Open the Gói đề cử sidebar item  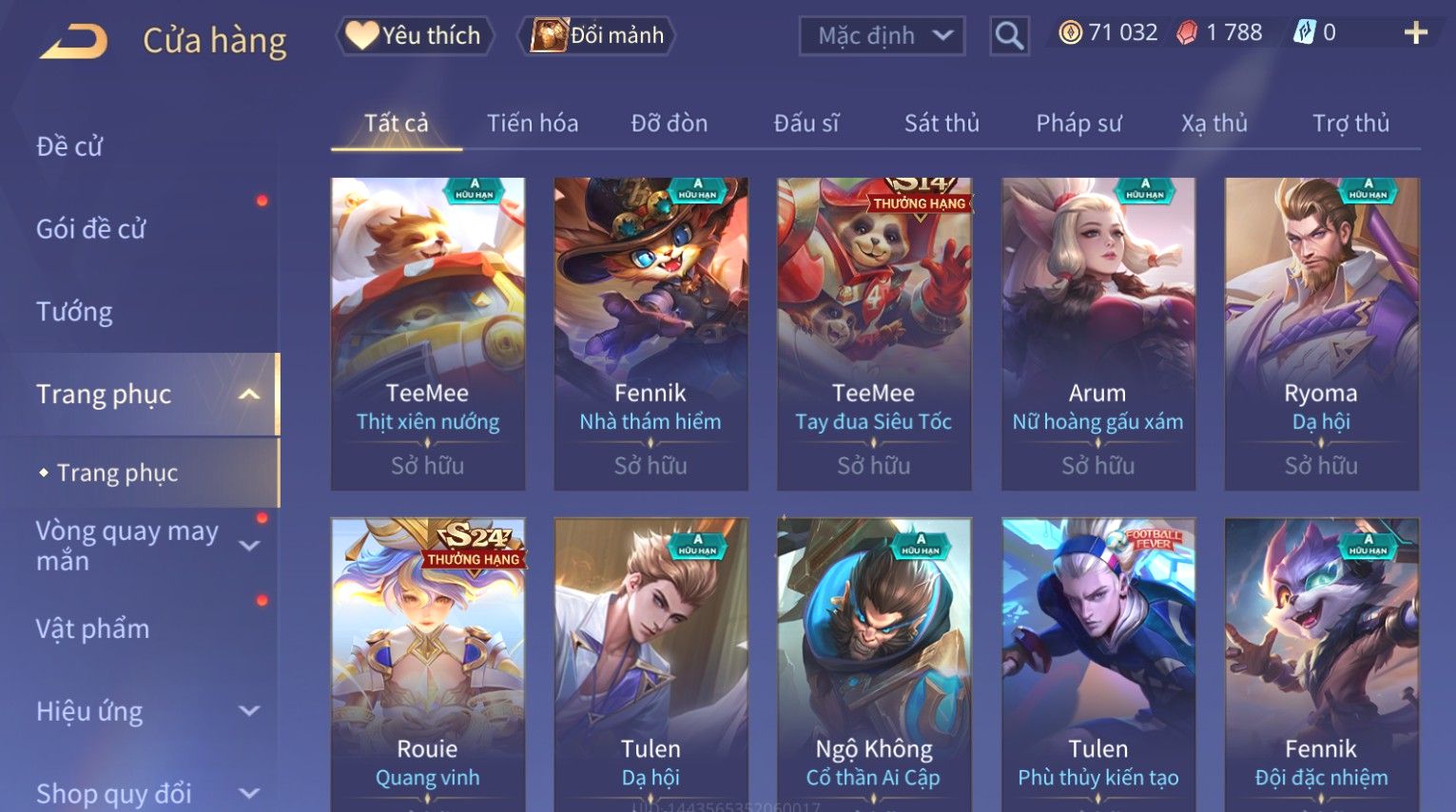[91, 229]
